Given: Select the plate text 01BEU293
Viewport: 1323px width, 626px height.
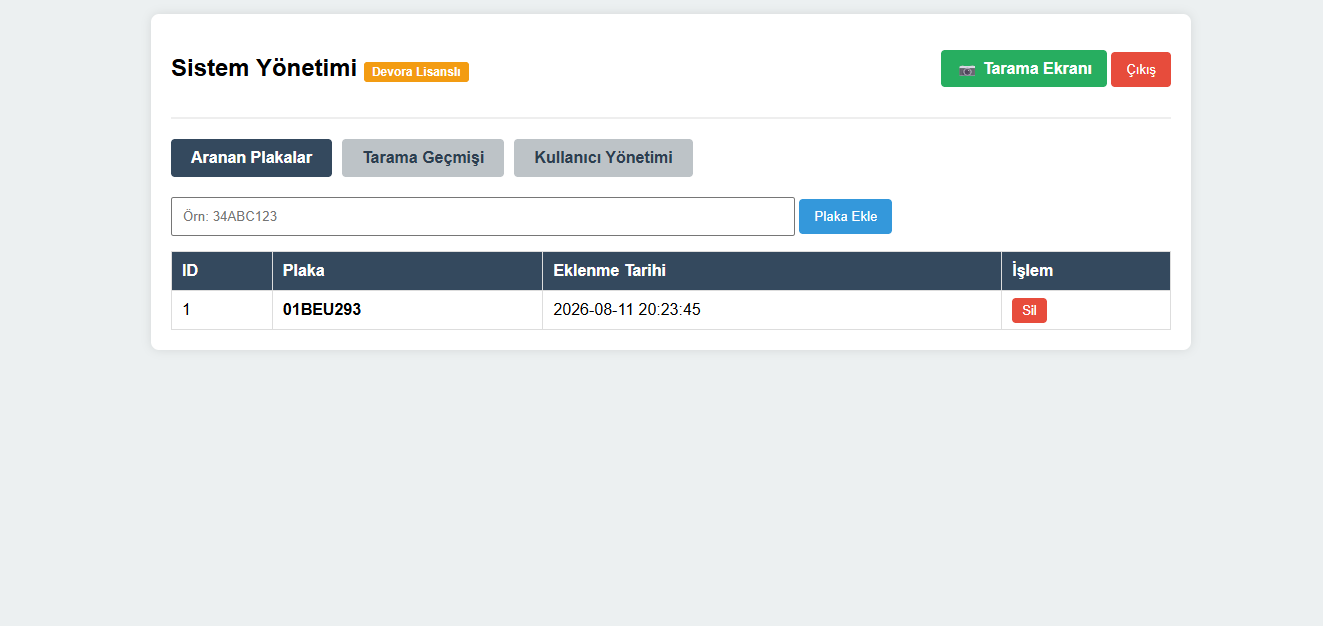Looking at the screenshot, I should pyautogui.click(x=322, y=310).
